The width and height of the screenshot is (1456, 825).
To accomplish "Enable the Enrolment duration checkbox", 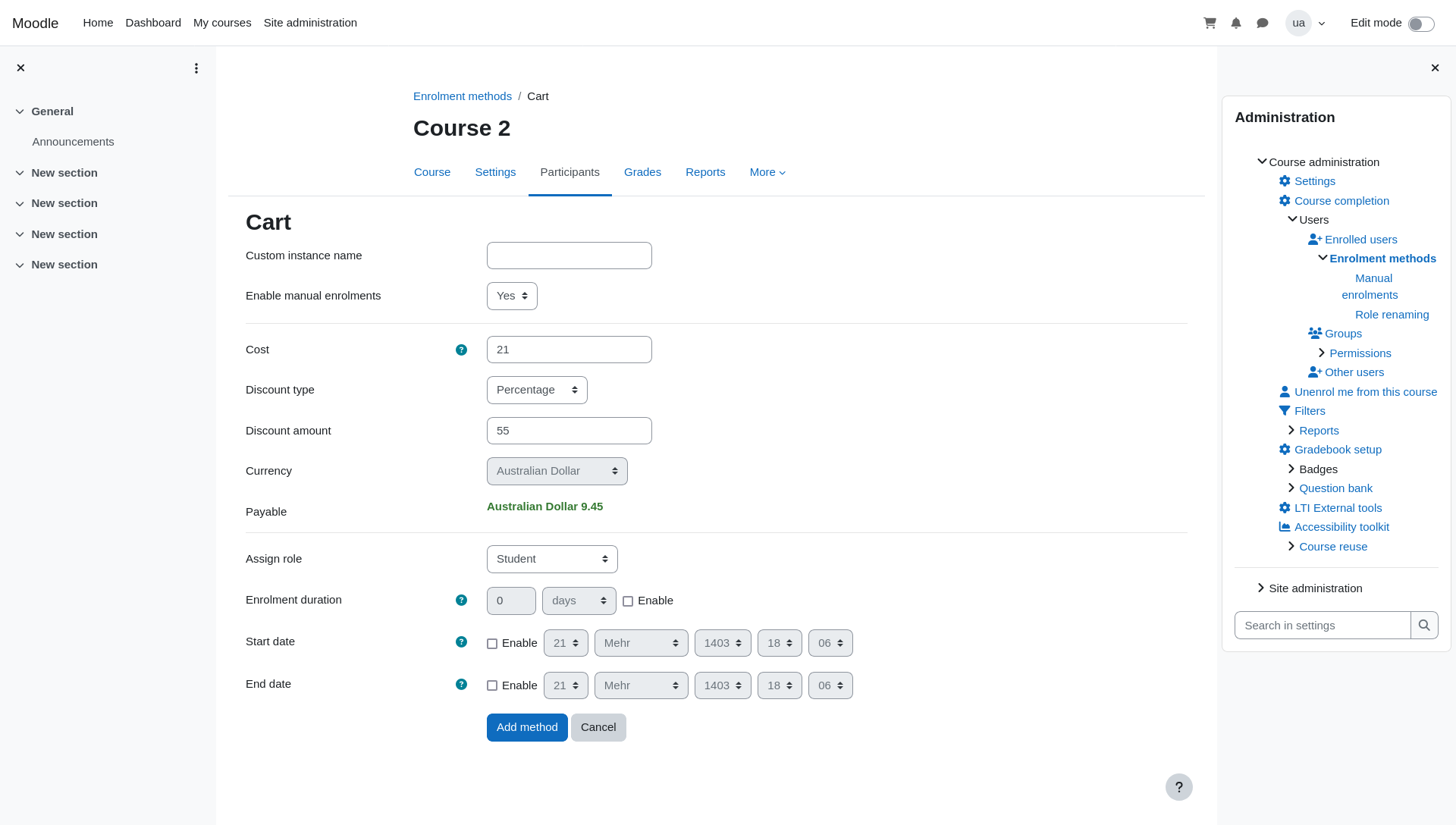I will tap(628, 601).
